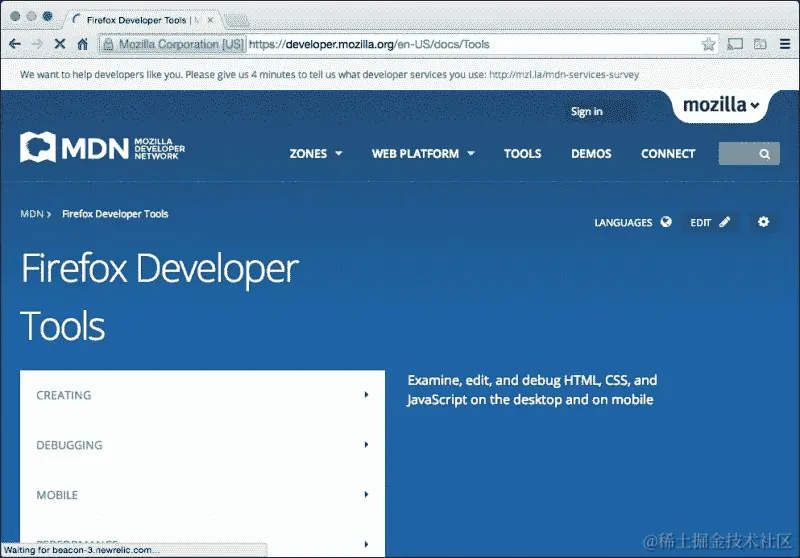The width and height of the screenshot is (800, 558).
Task: Expand the partially visible Performance section arrow
Action: (366, 544)
